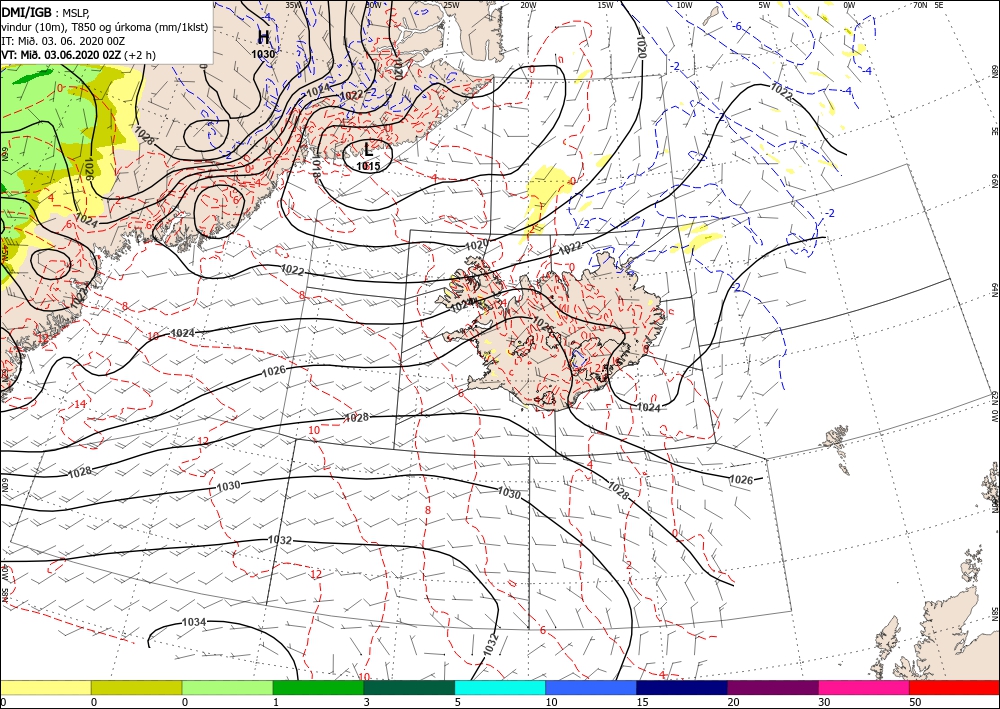Click the legend value '50'
The height and width of the screenshot is (709, 1000).
915,702
